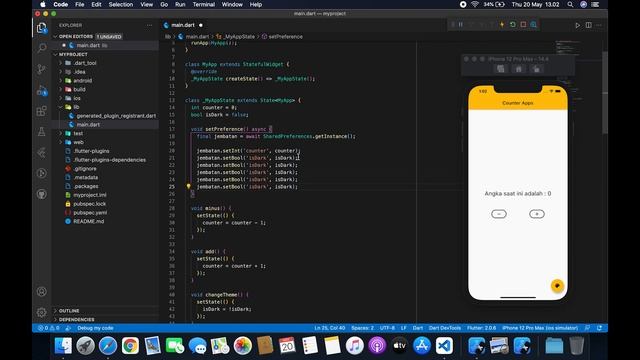640x360 pixels.
Task: Open the Selection menu
Action: pyautogui.click(x=120, y=4)
